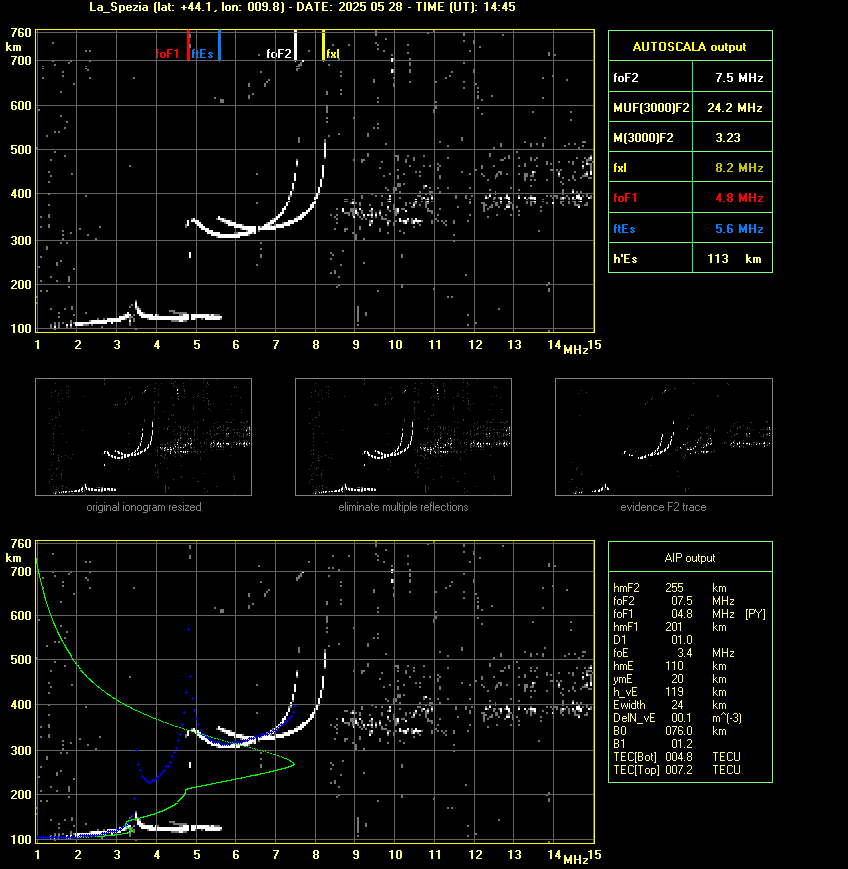Click the Ewidth label in AIP output
848x869 pixels.
[x=630, y=705]
